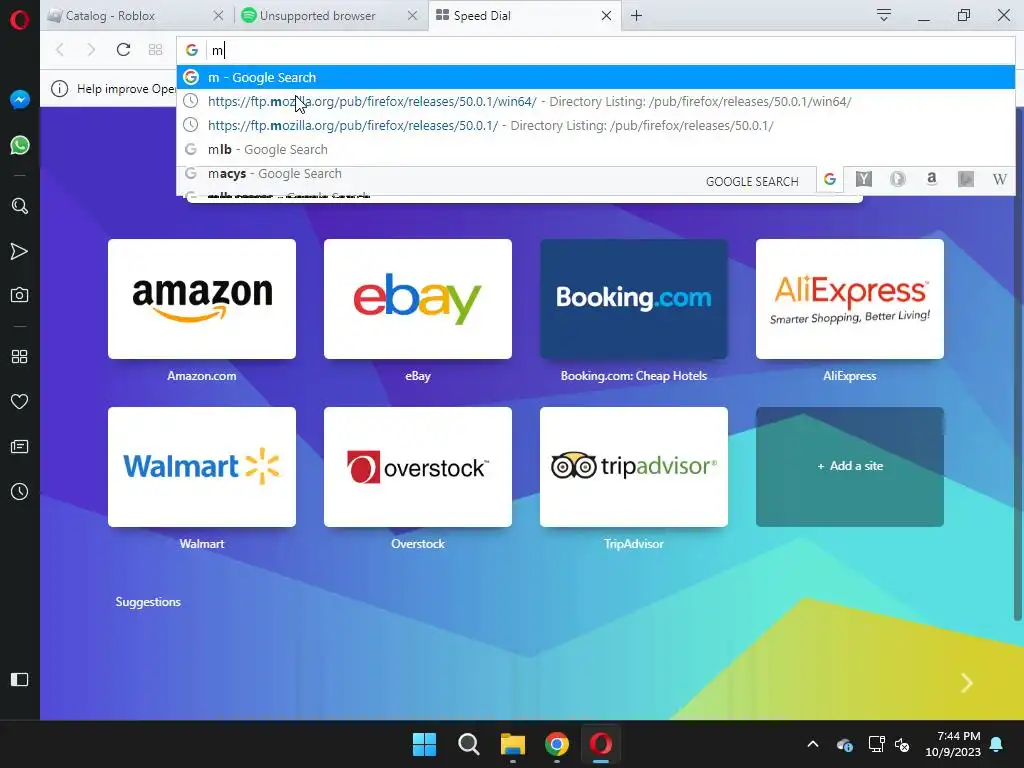Open My Flow send arrow icon
This screenshot has height=768, width=1024.
[x=20, y=251]
